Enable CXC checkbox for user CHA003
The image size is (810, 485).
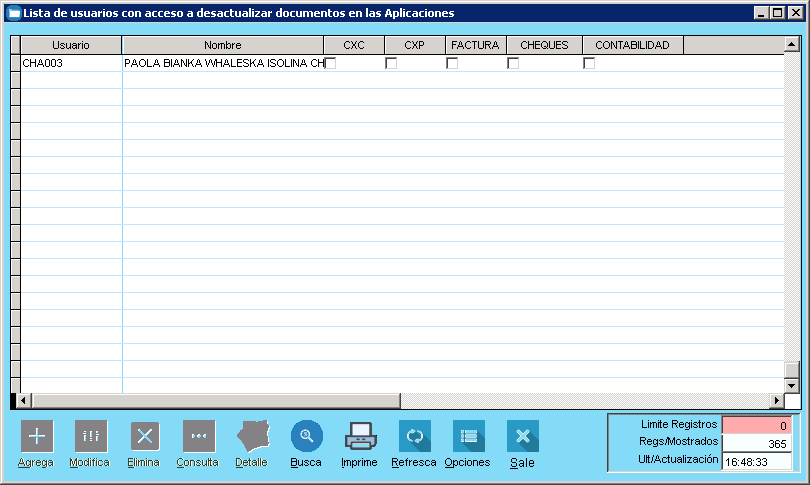[331, 63]
